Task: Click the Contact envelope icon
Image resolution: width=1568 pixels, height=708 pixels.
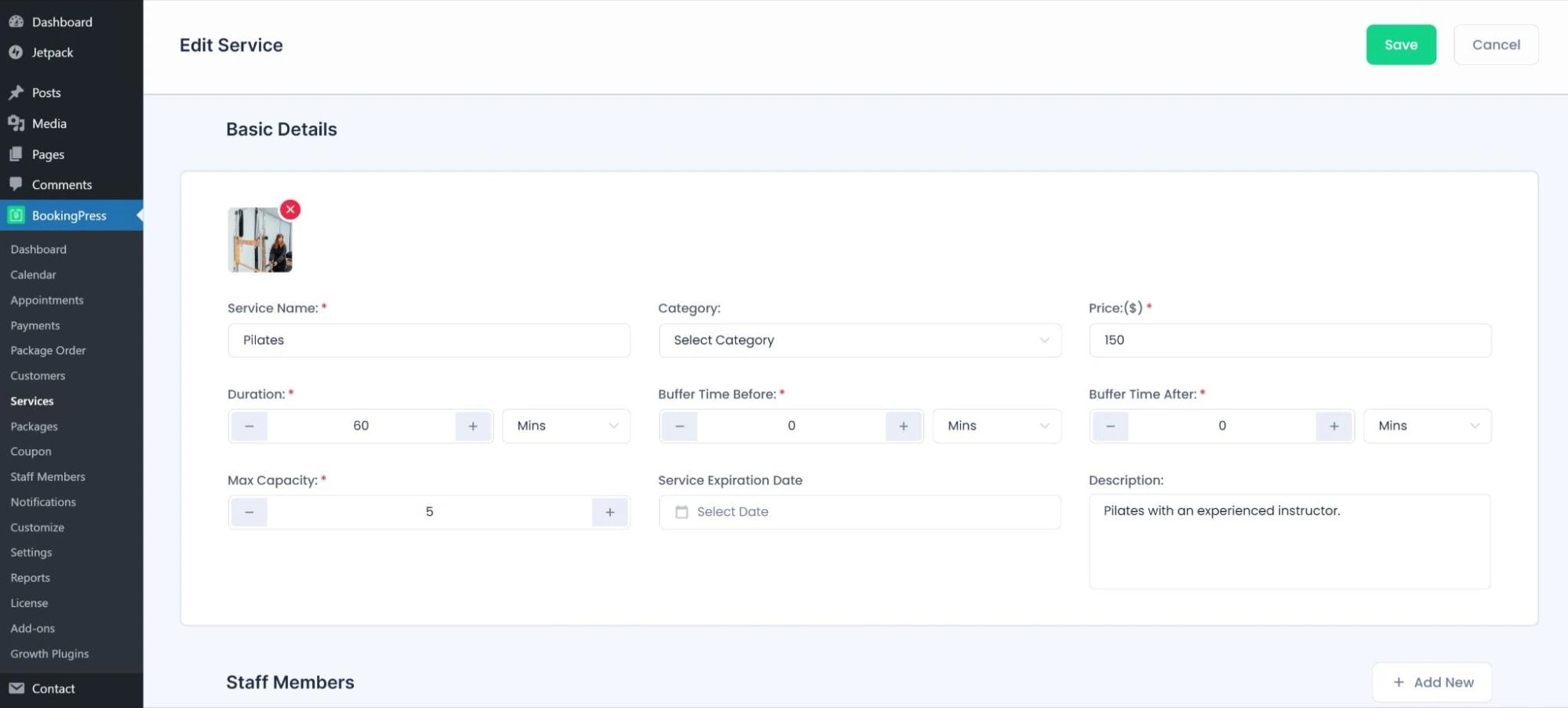Action: coord(16,688)
